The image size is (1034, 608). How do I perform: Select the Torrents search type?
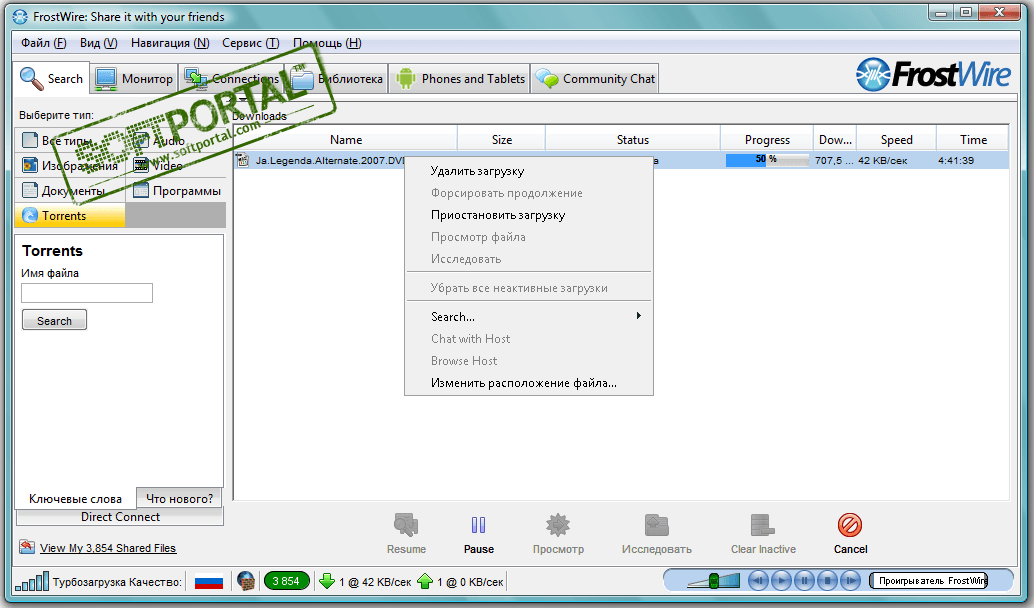click(69, 216)
